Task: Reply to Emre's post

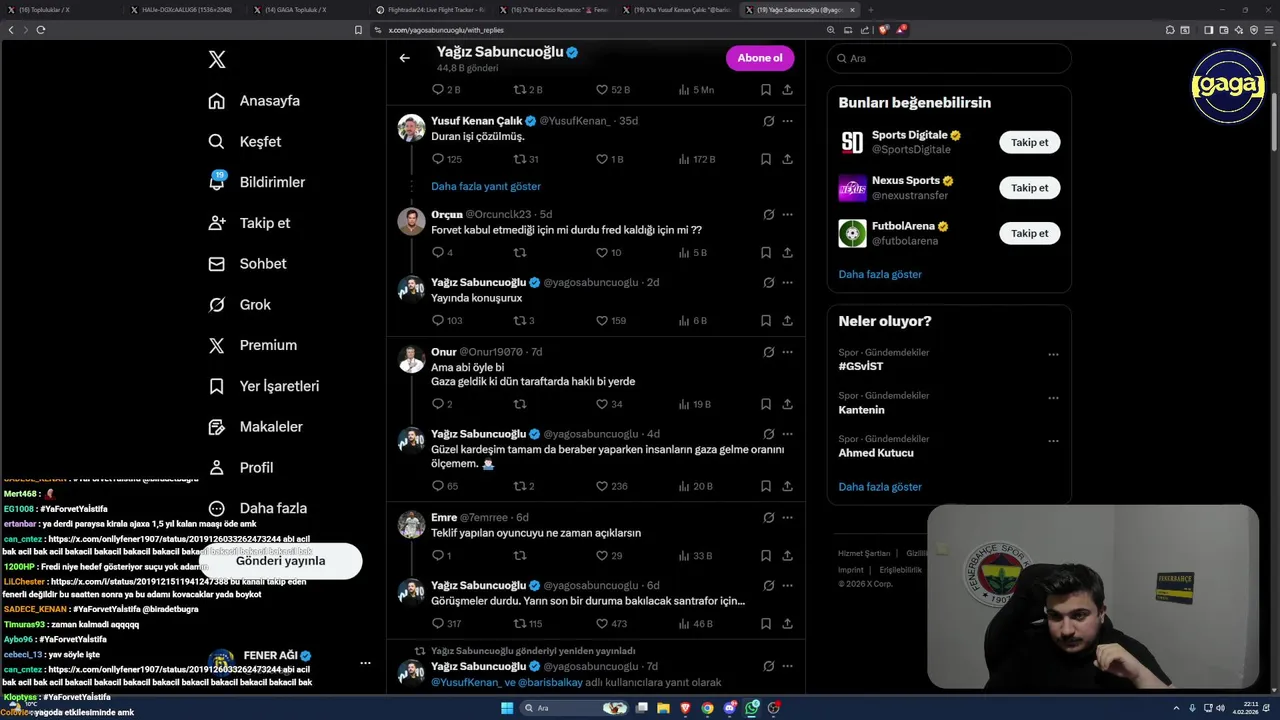Action: (438, 555)
